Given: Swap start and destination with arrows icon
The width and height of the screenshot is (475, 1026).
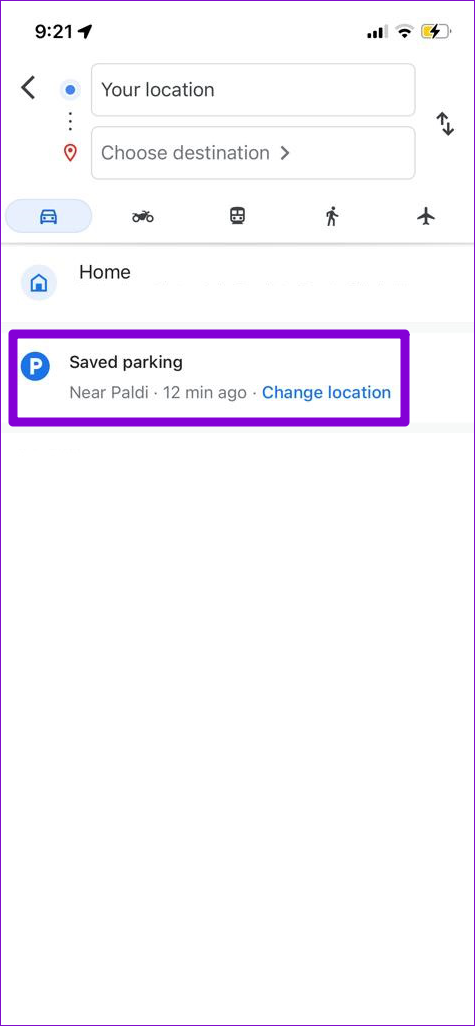Looking at the screenshot, I should 445,124.
